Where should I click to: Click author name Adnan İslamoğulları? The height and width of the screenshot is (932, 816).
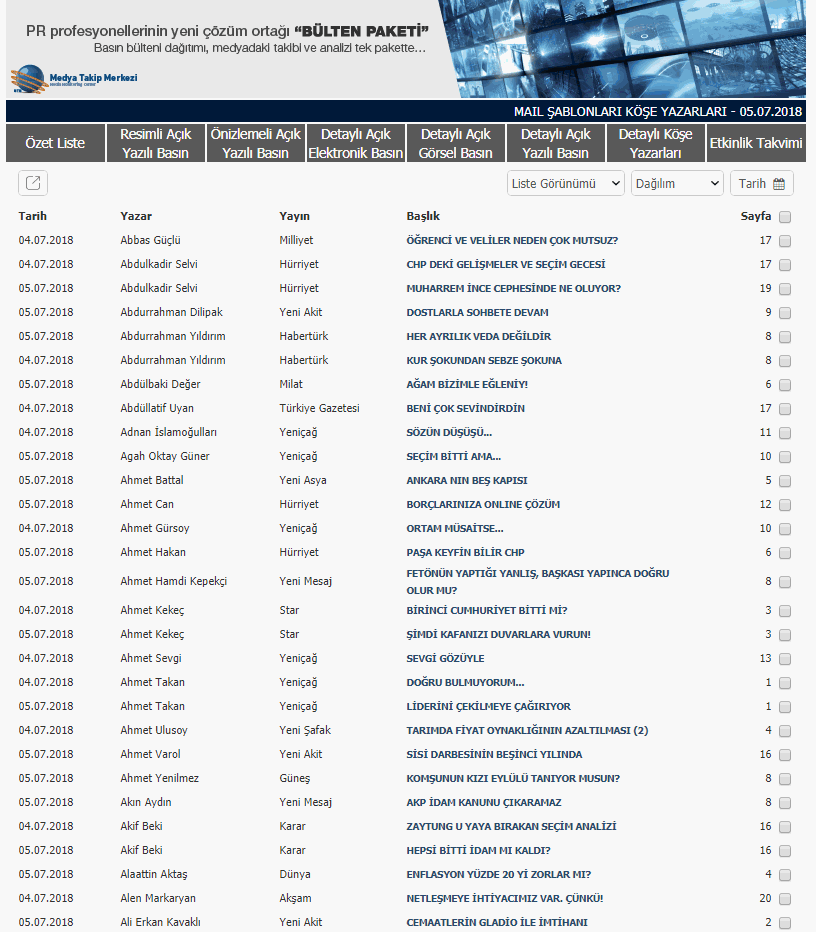(169, 432)
